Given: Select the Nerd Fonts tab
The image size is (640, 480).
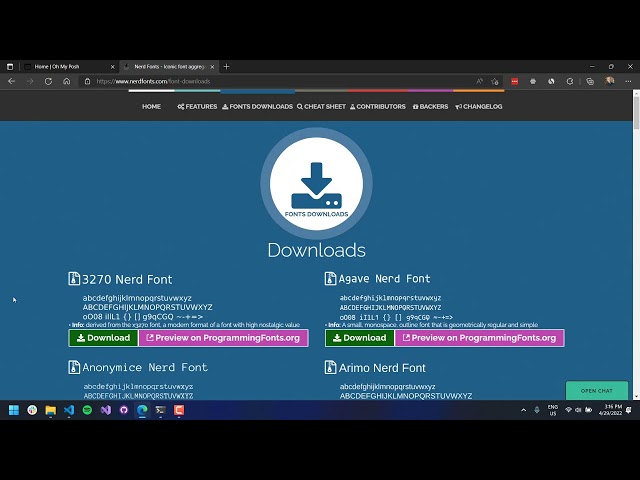Looking at the screenshot, I should (169, 67).
